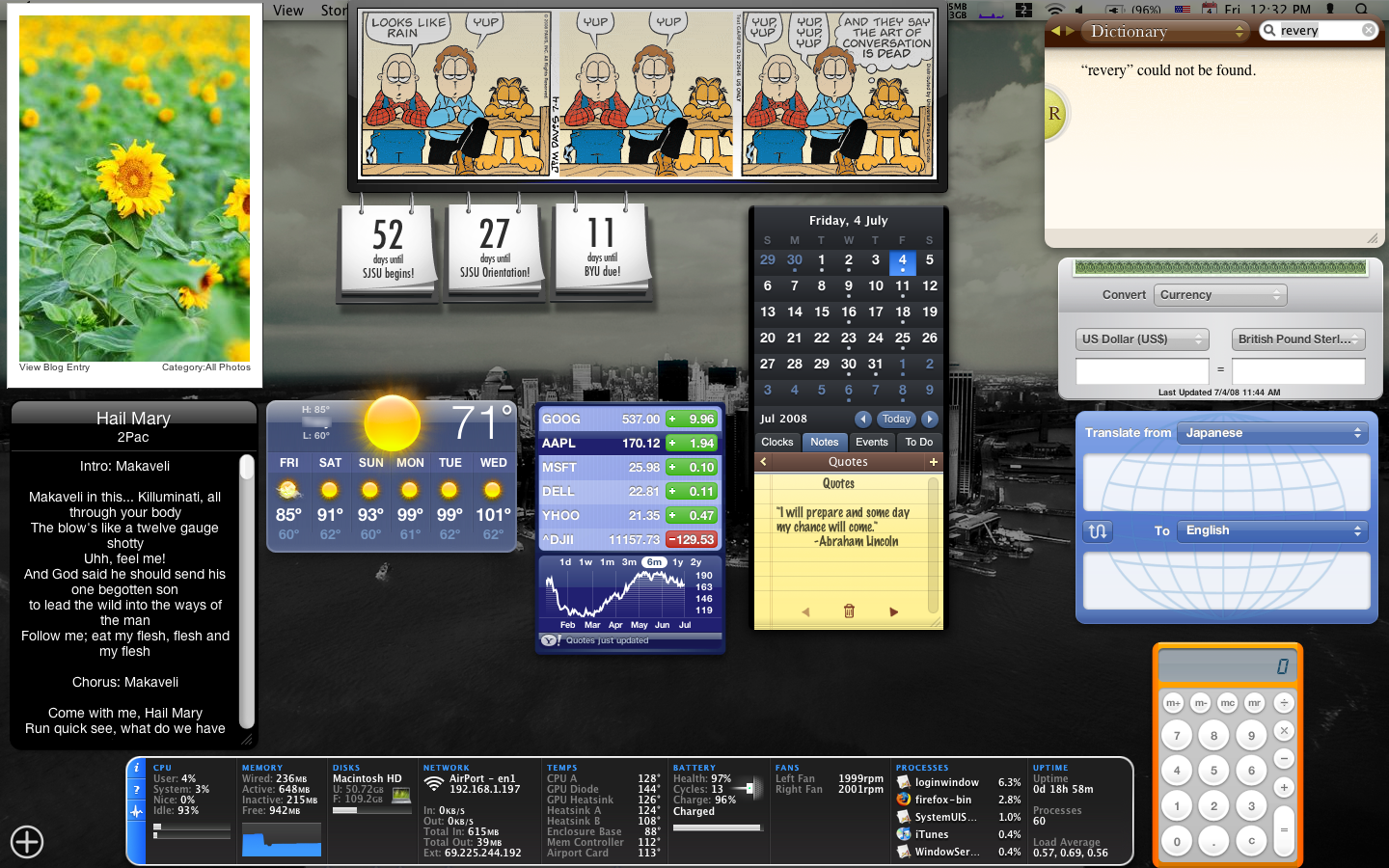Switch to the Events tab in calendar widget
This screenshot has height=868, width=1389.
pyautogui.click(x=871, y=442)
